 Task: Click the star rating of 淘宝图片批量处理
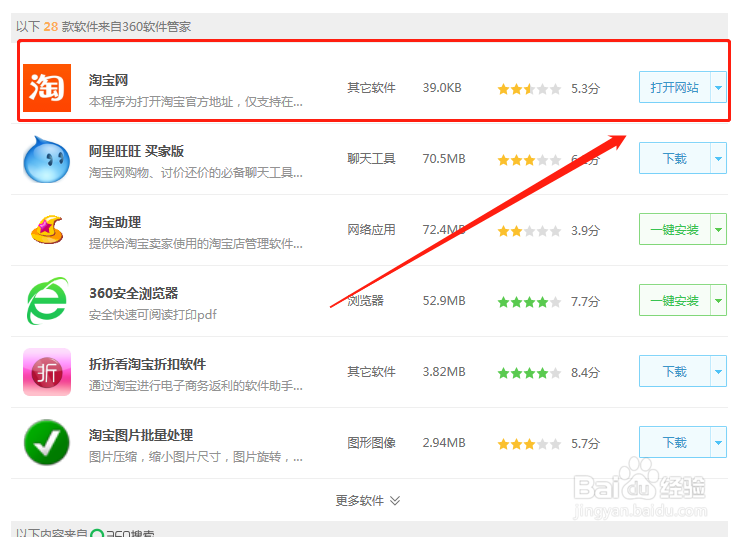pos(529,444)
